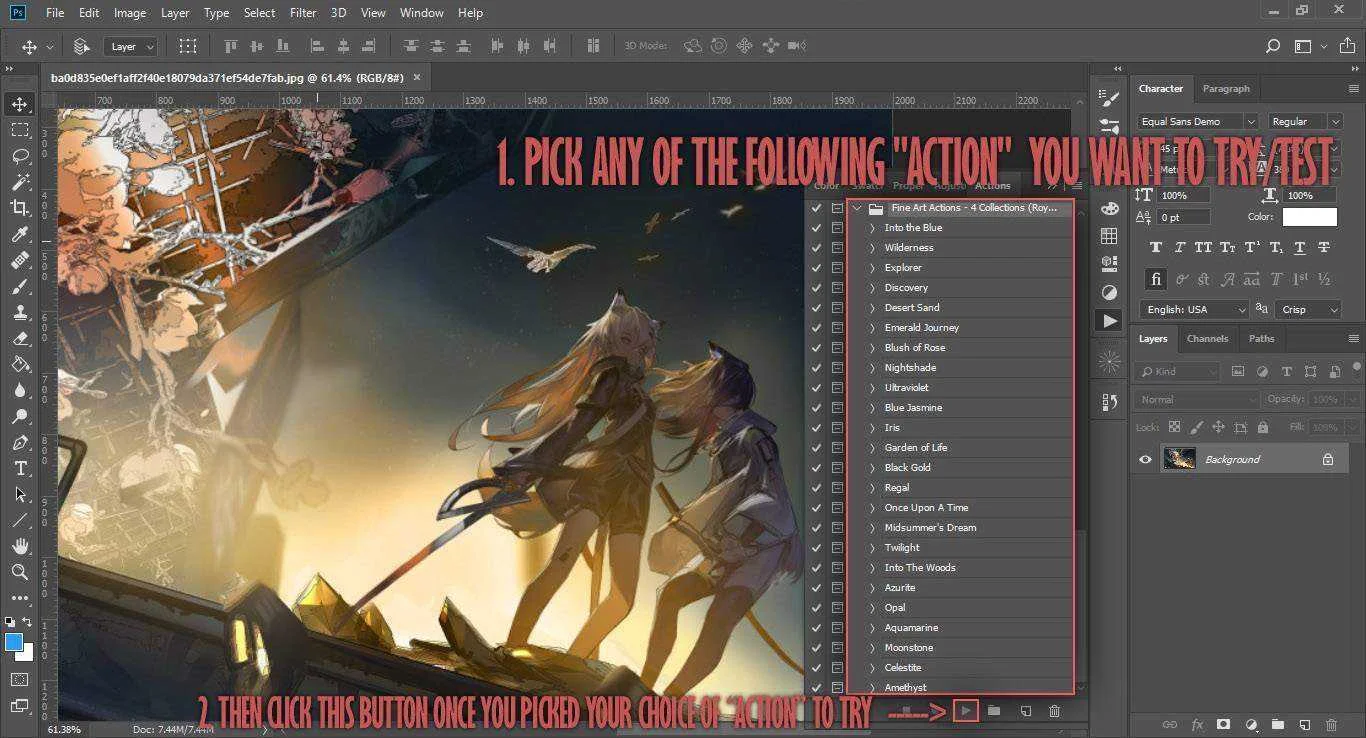1366x738 pixels.
Task: Open the Crisp anti-aliasing dropdown
Action: click(1309, 310)
